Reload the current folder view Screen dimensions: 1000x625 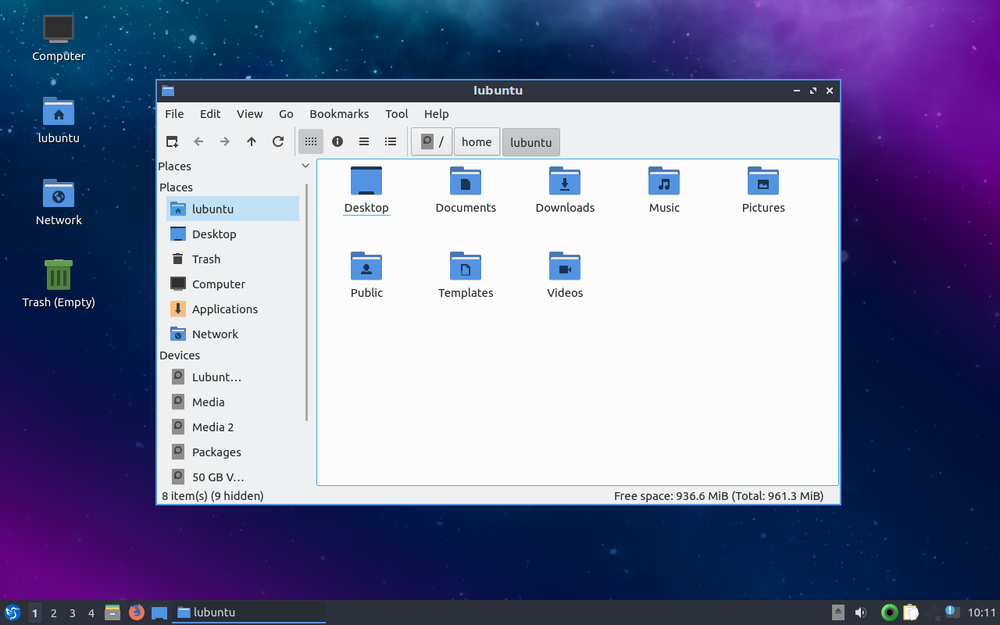pyautogui.click(x=278, y=141)
